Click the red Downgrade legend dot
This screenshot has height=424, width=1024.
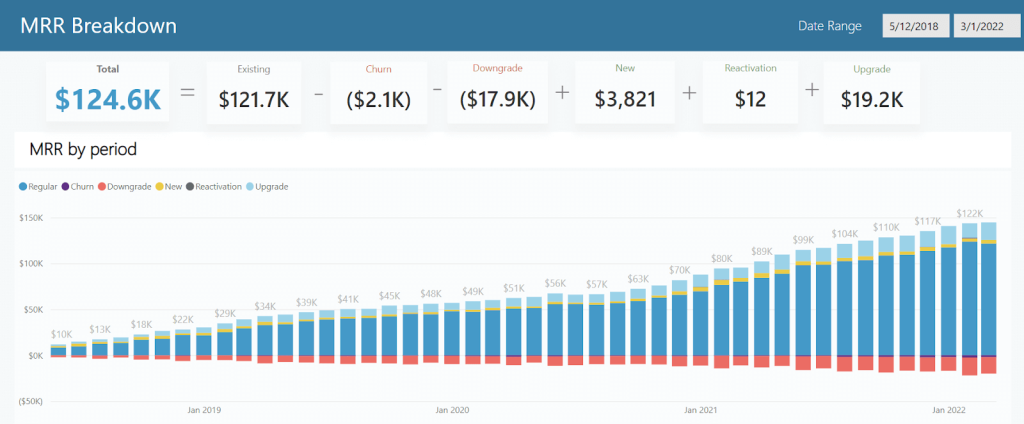[101, 187]
